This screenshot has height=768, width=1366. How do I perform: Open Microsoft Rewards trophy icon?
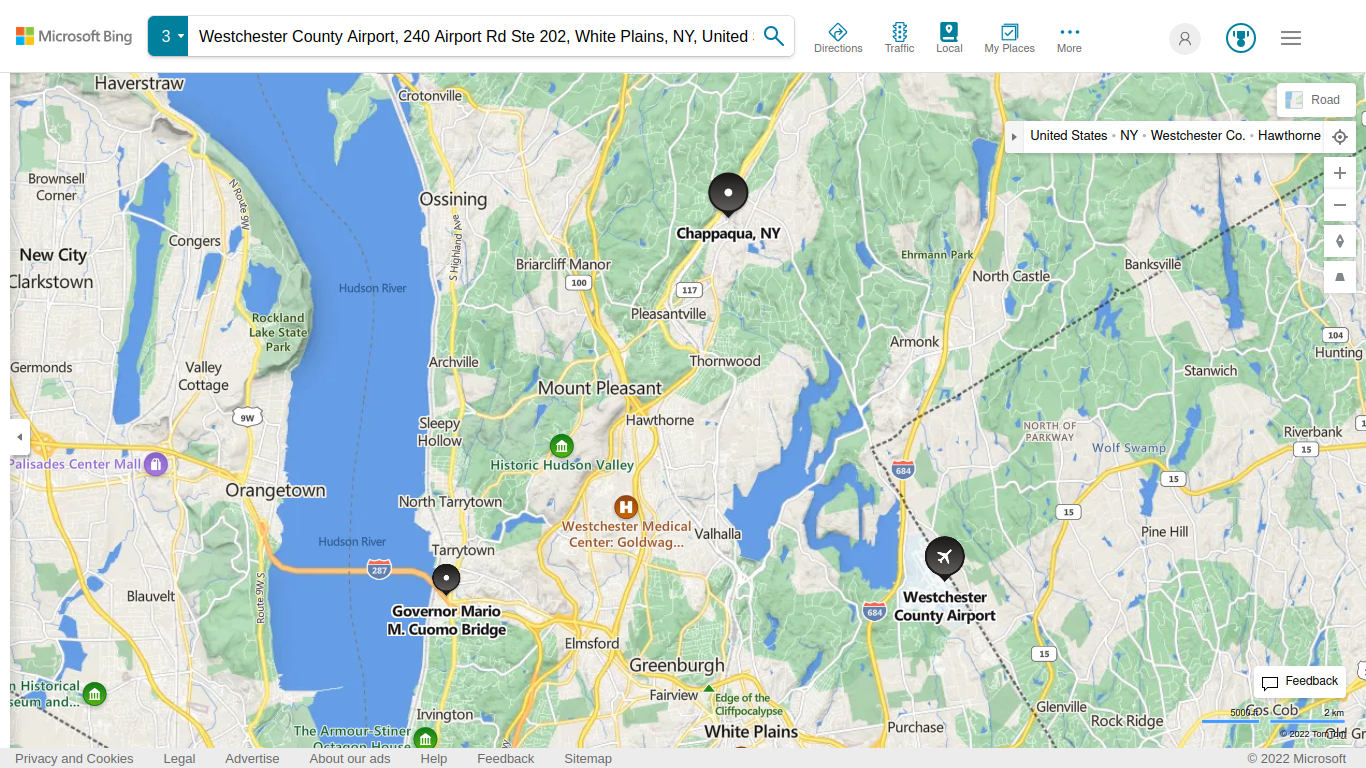[1241, 39]
